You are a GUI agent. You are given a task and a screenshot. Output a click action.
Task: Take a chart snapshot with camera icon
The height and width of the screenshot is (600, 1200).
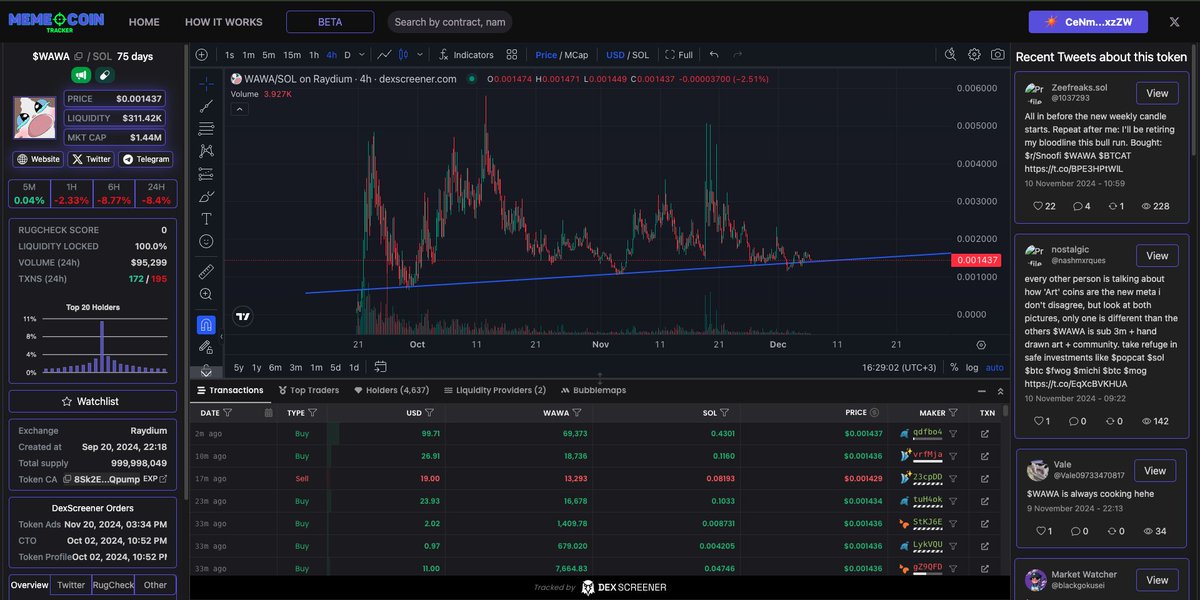(998, 55)
